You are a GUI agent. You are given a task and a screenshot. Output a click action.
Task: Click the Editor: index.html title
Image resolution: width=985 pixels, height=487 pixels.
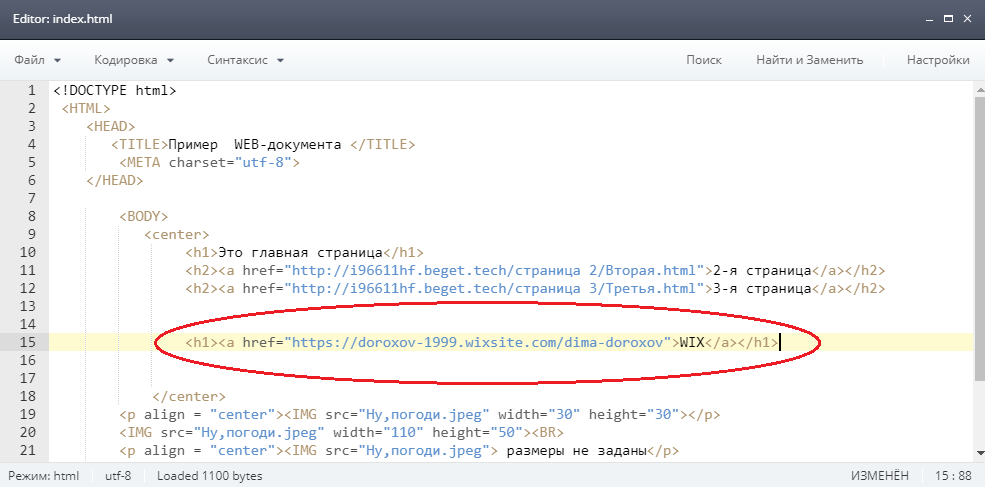(63, 19)
